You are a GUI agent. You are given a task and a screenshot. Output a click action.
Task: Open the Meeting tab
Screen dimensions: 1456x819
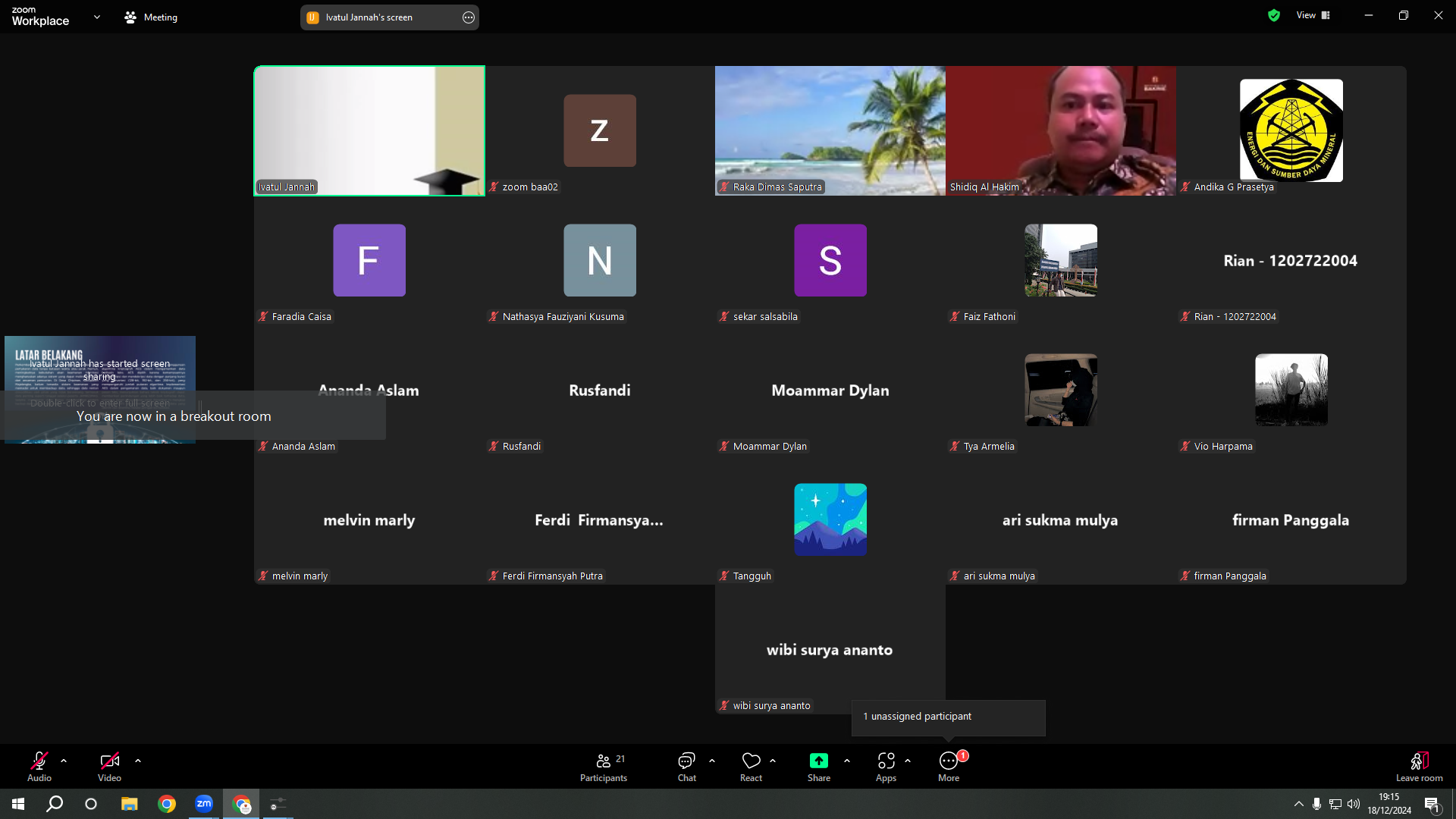click(x=151, y=17)
